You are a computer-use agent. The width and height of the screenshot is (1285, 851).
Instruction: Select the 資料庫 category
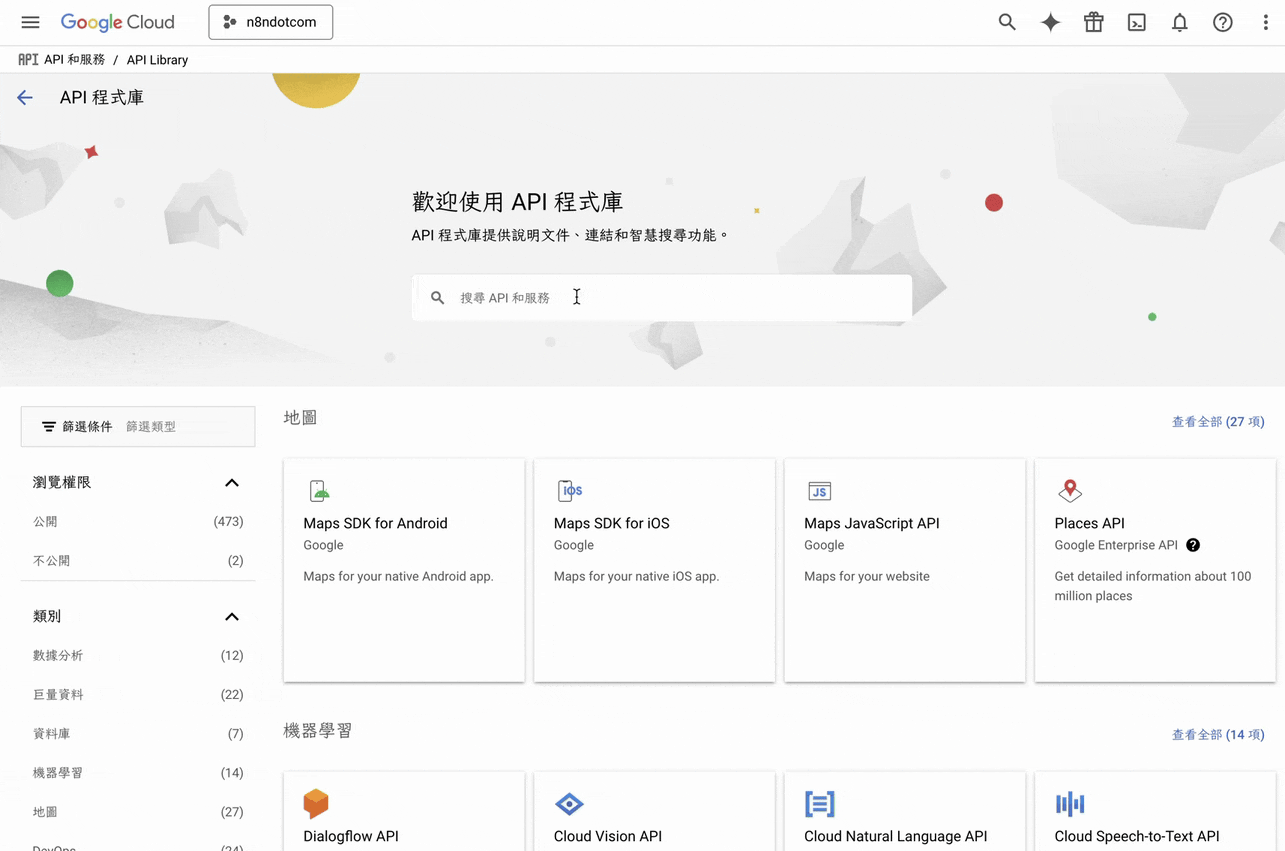51,733
